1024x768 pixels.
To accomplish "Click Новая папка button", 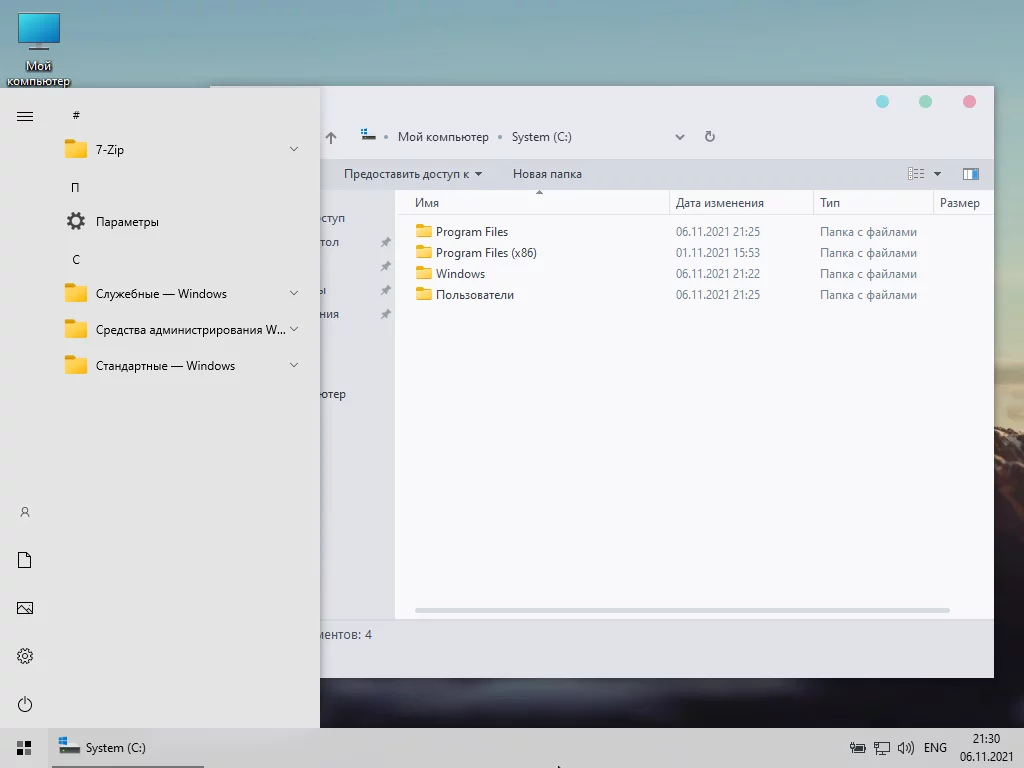I will click(x=547, y=174).
